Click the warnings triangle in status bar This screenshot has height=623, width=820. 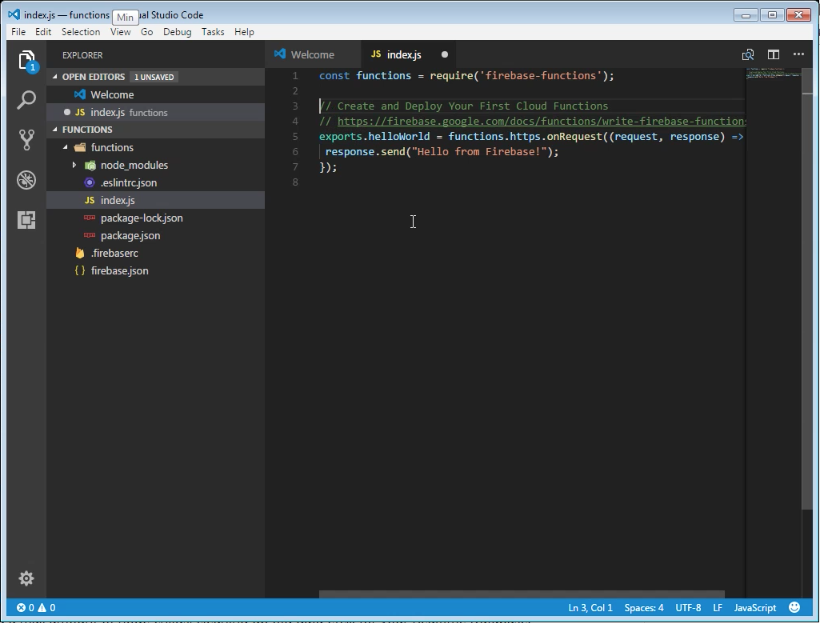pos(42,608)
